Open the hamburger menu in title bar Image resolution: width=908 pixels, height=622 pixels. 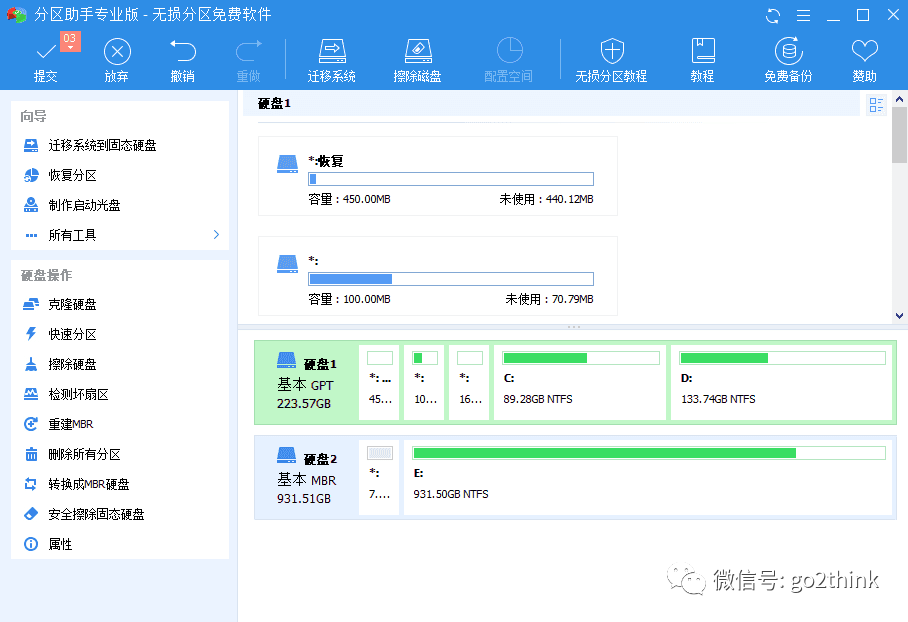tap(803, 16)
